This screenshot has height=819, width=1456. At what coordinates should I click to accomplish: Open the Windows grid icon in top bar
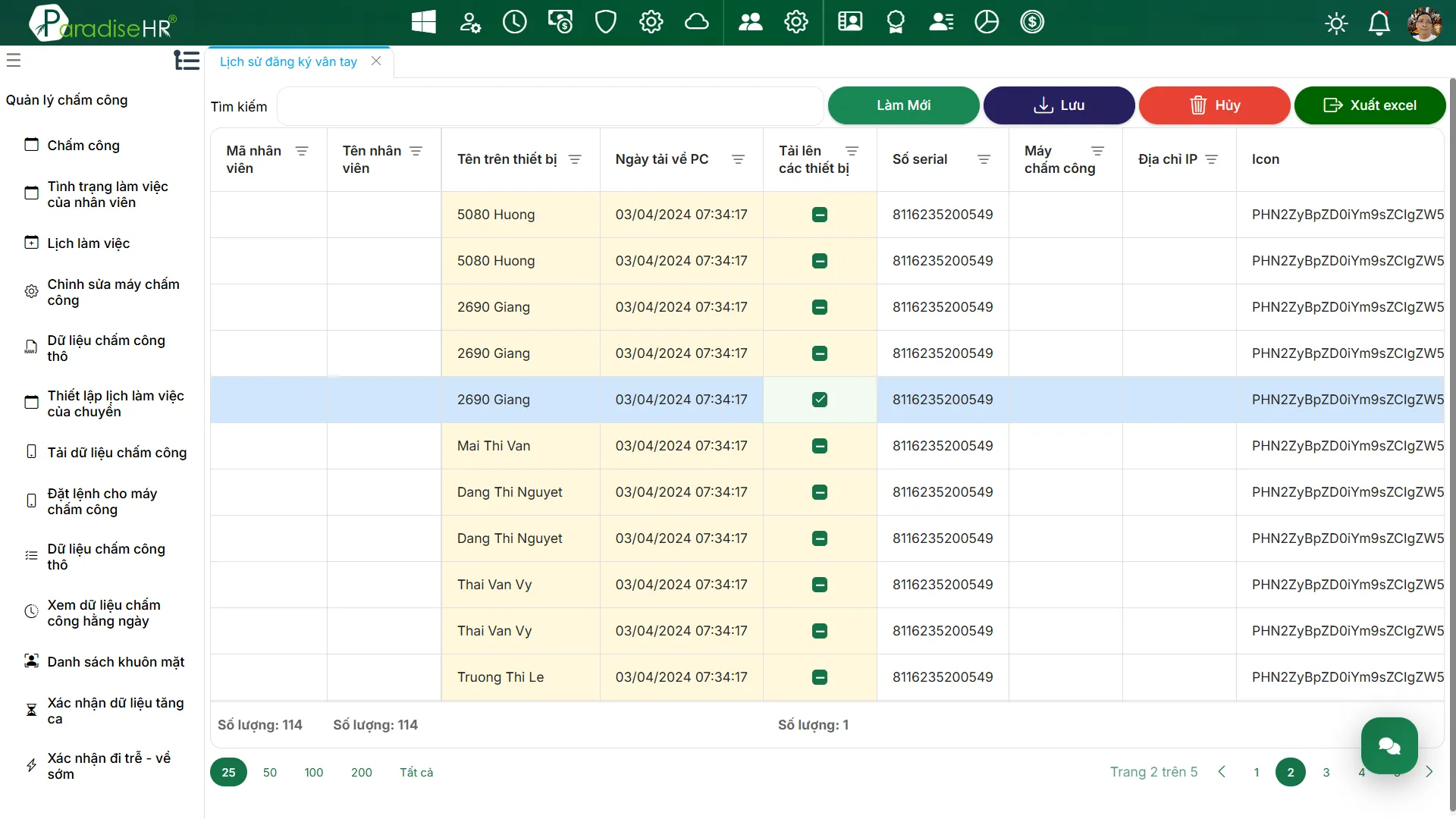point(423,22)
